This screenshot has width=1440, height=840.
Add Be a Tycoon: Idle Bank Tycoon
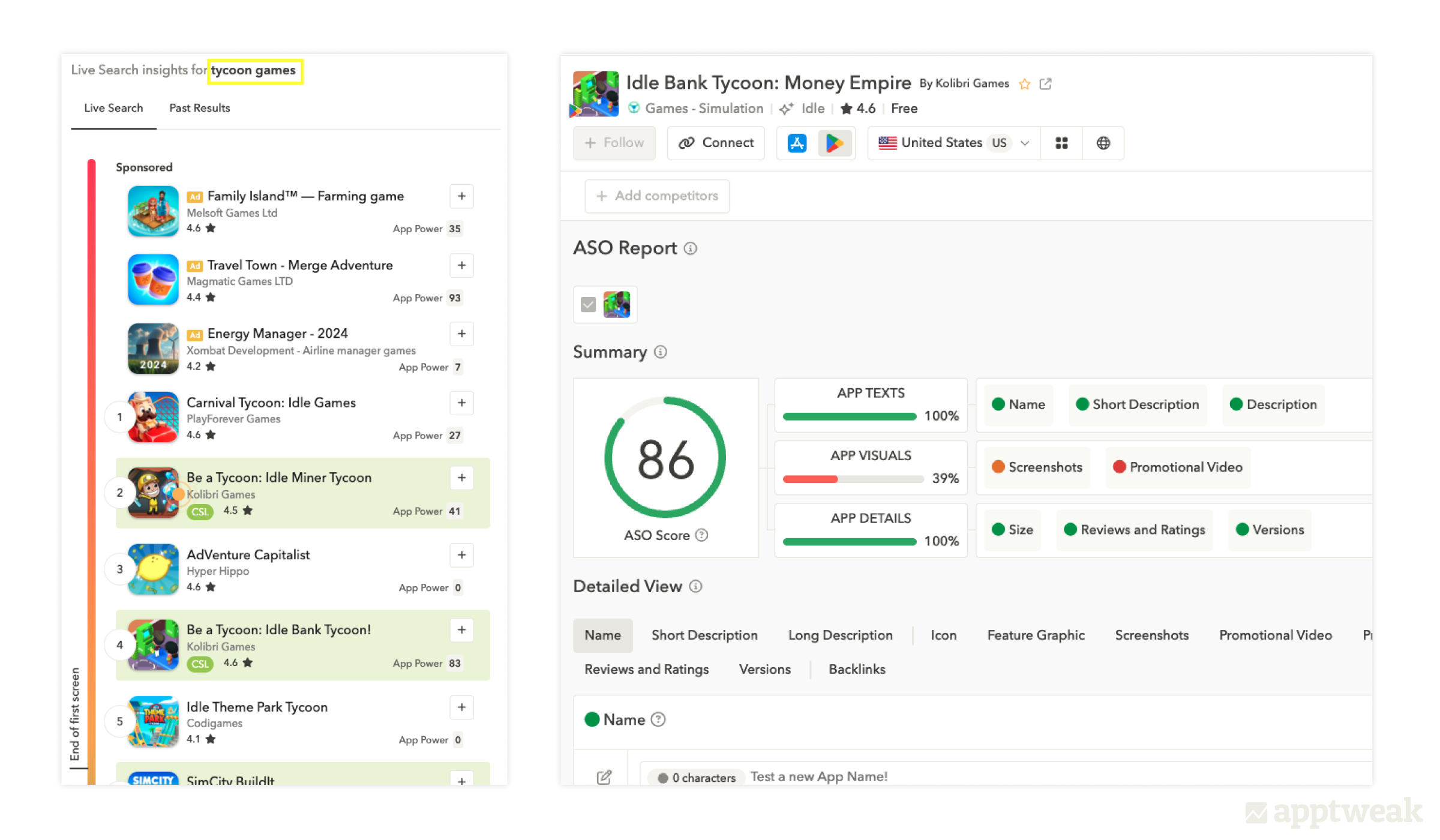click(461, 630)
